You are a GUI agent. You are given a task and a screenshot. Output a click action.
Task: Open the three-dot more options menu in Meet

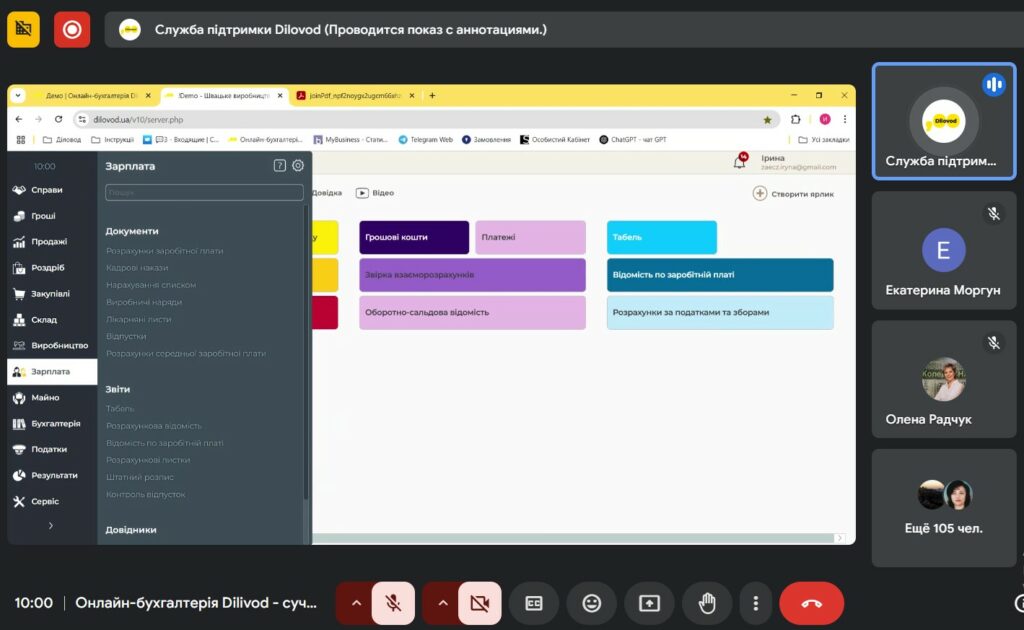click(x=756, y=603)
